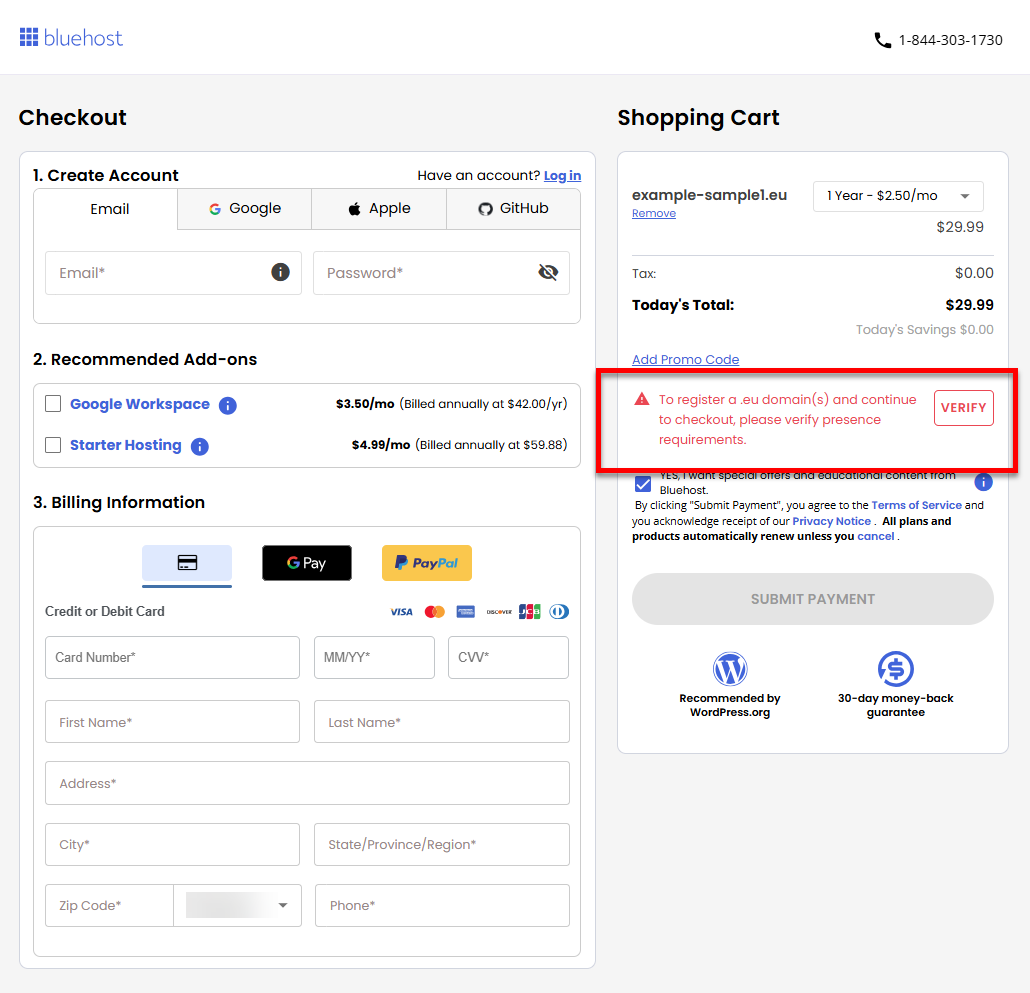Click info icon beside special offers checkbox
The height and width of the screenshot is (993, 1030).
point(983,482)
